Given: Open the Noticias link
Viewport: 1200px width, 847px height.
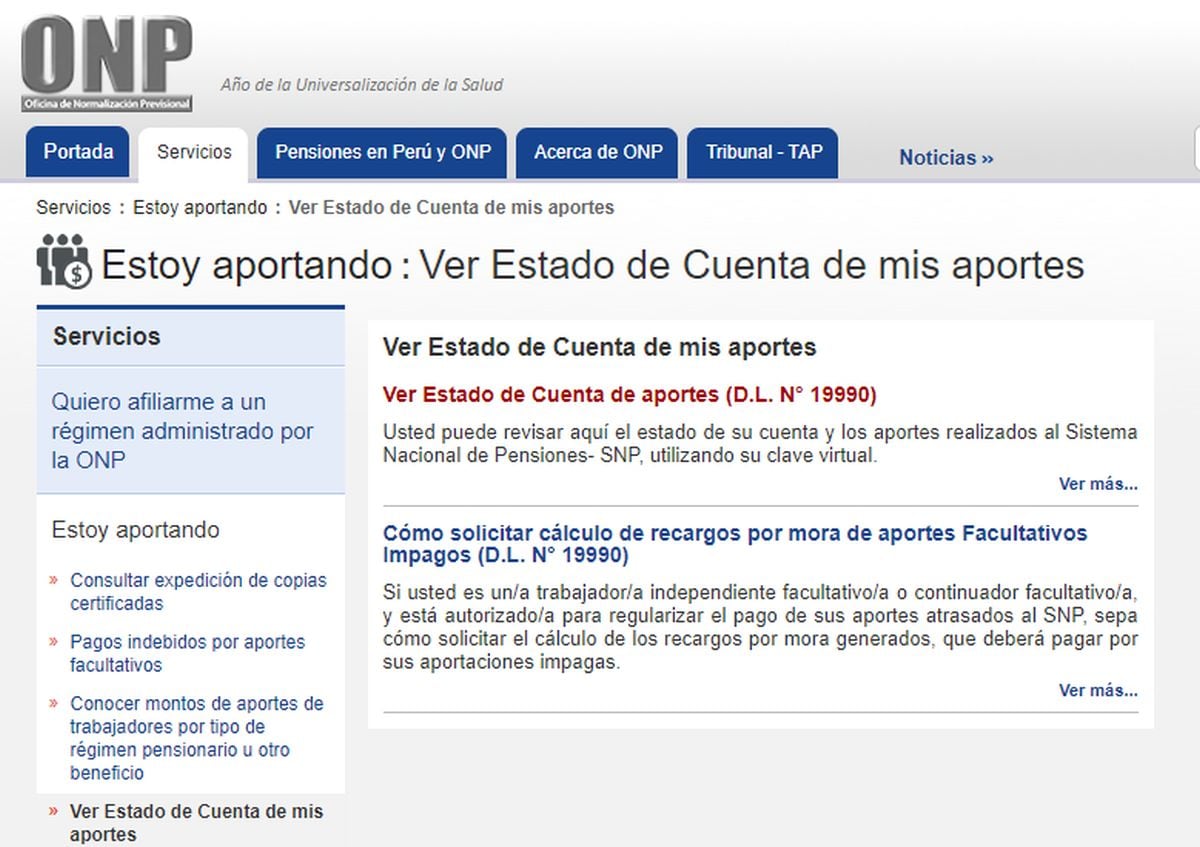Looking at the screenshot, I should [945, 158].
